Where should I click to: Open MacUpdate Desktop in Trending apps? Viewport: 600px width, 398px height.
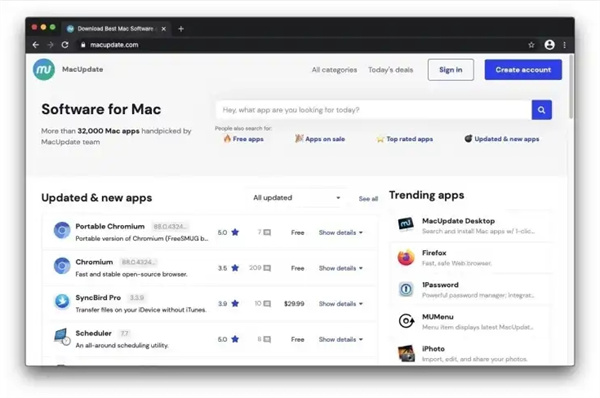[x=458, y=221]
